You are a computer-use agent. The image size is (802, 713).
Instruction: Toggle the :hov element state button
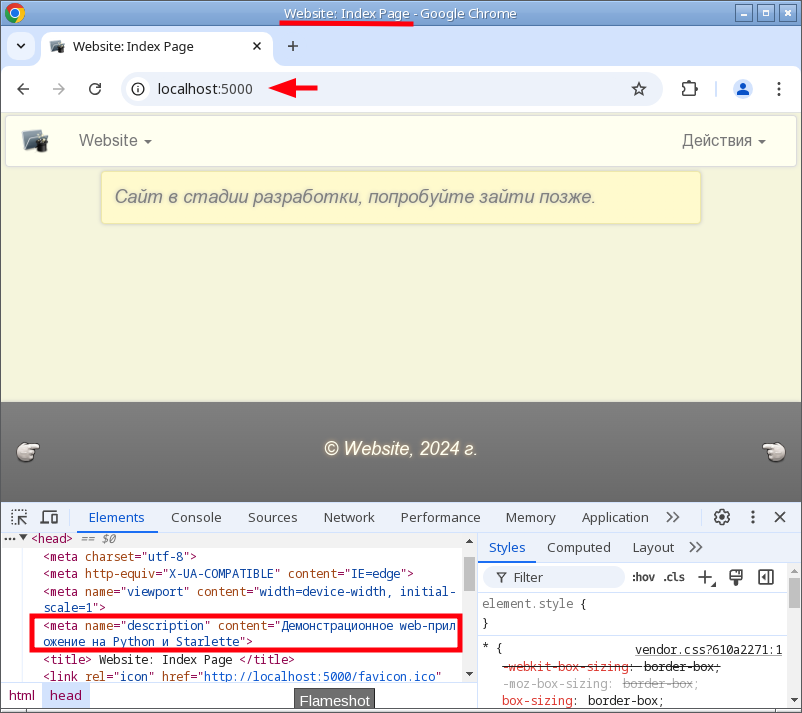point(643,577)
